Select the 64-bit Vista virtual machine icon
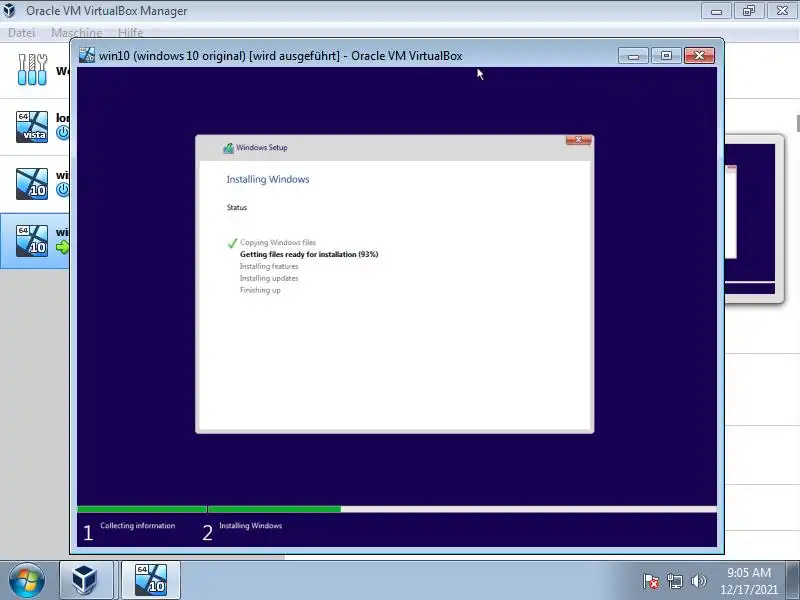The image size is (800, 600). (32, 127)
